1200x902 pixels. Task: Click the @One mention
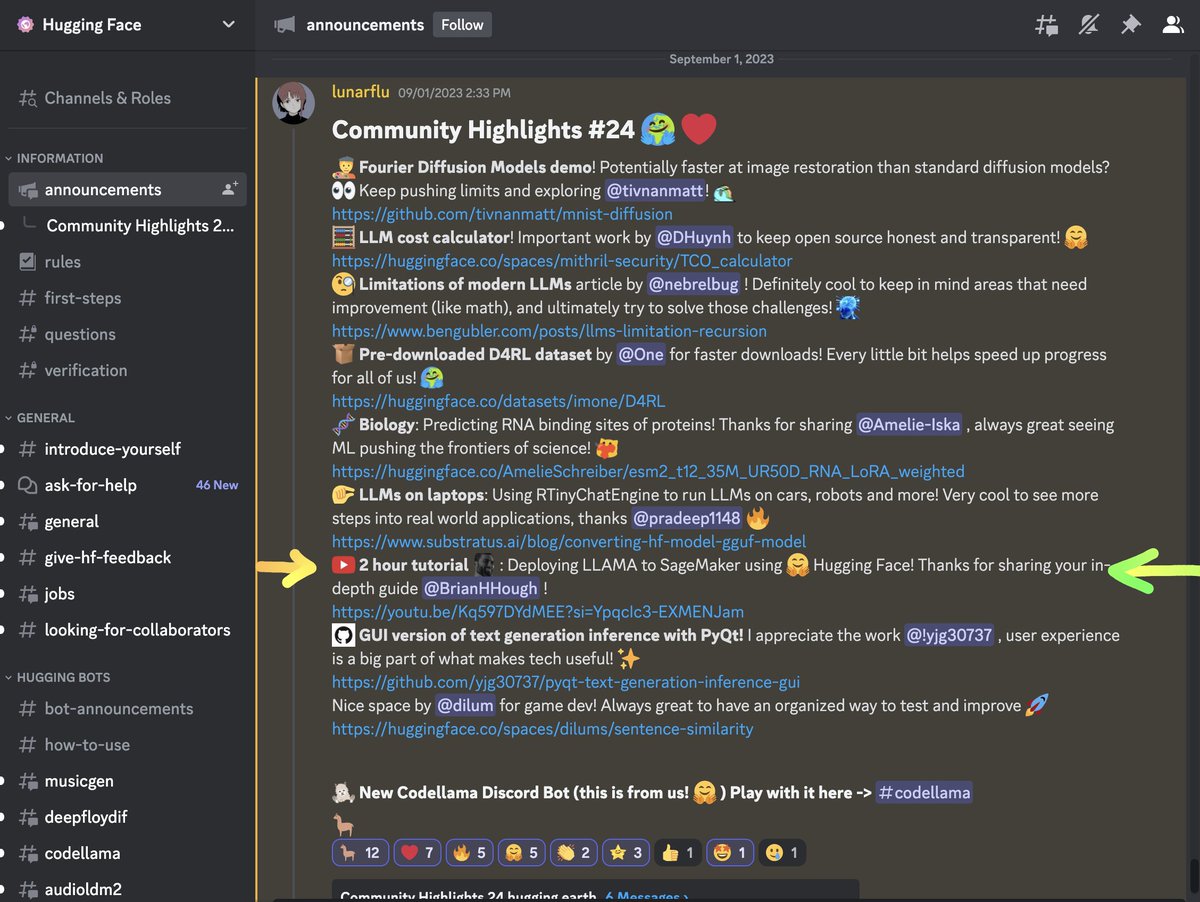tap(641, 355)
